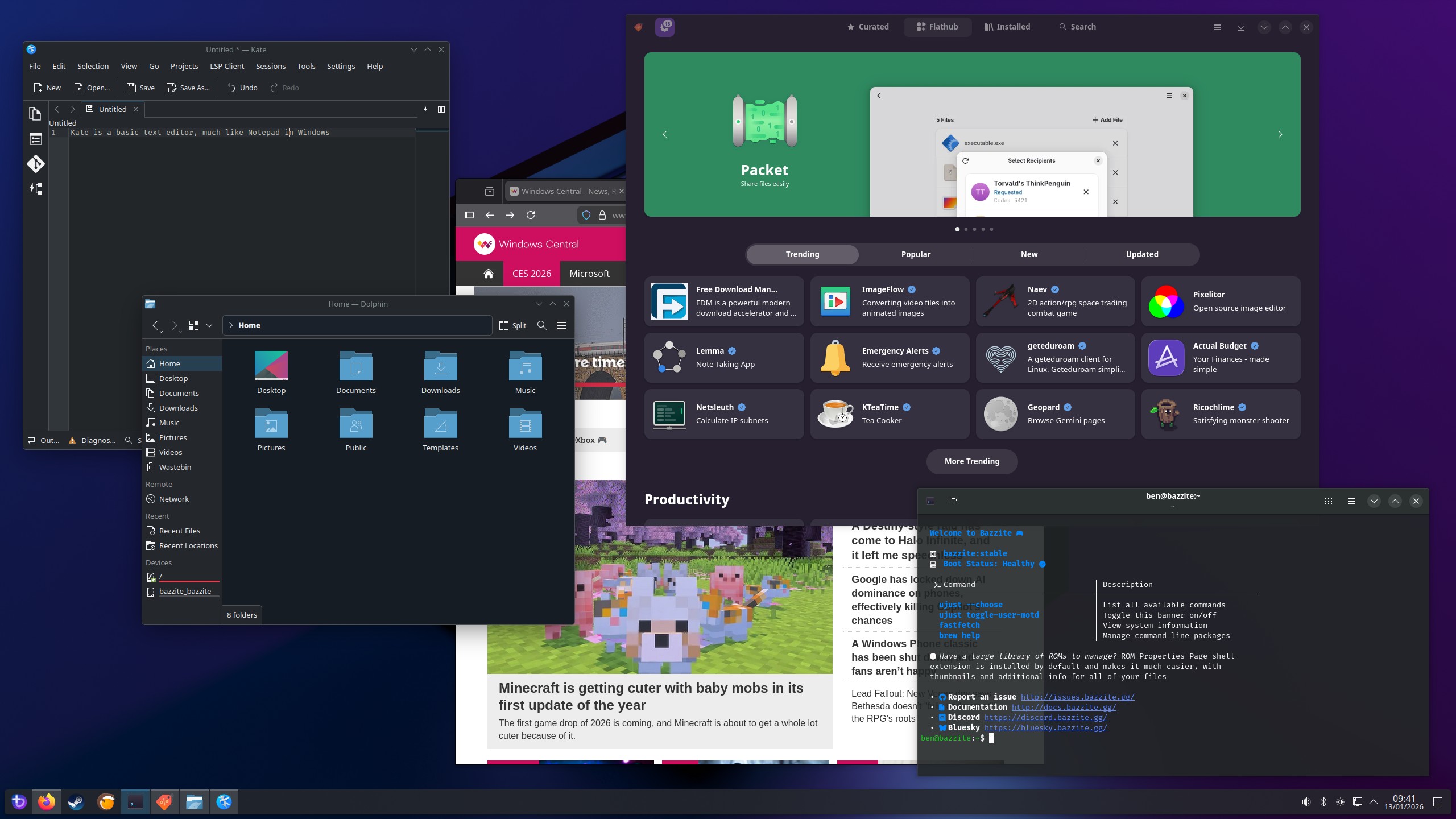1456x819 pixels.
Task: Expand the down chevron in the terminal titlebar
Action: click(x=1374, y=501)
